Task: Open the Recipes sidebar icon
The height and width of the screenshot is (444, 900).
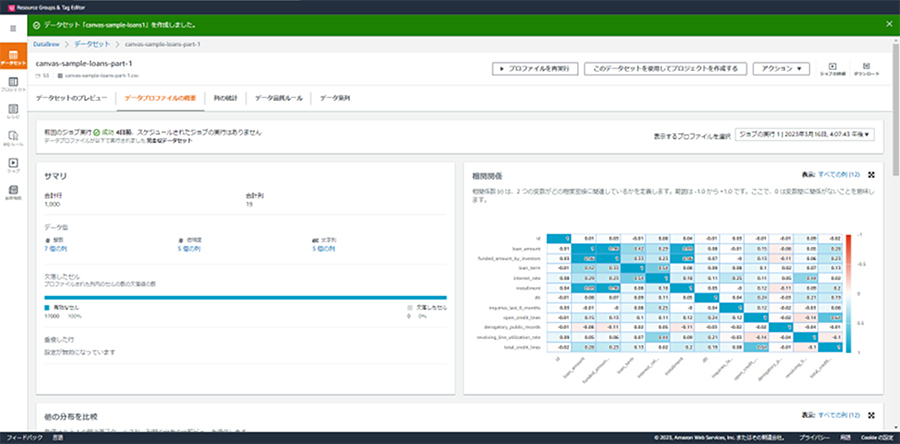Action: pos(13,111)
